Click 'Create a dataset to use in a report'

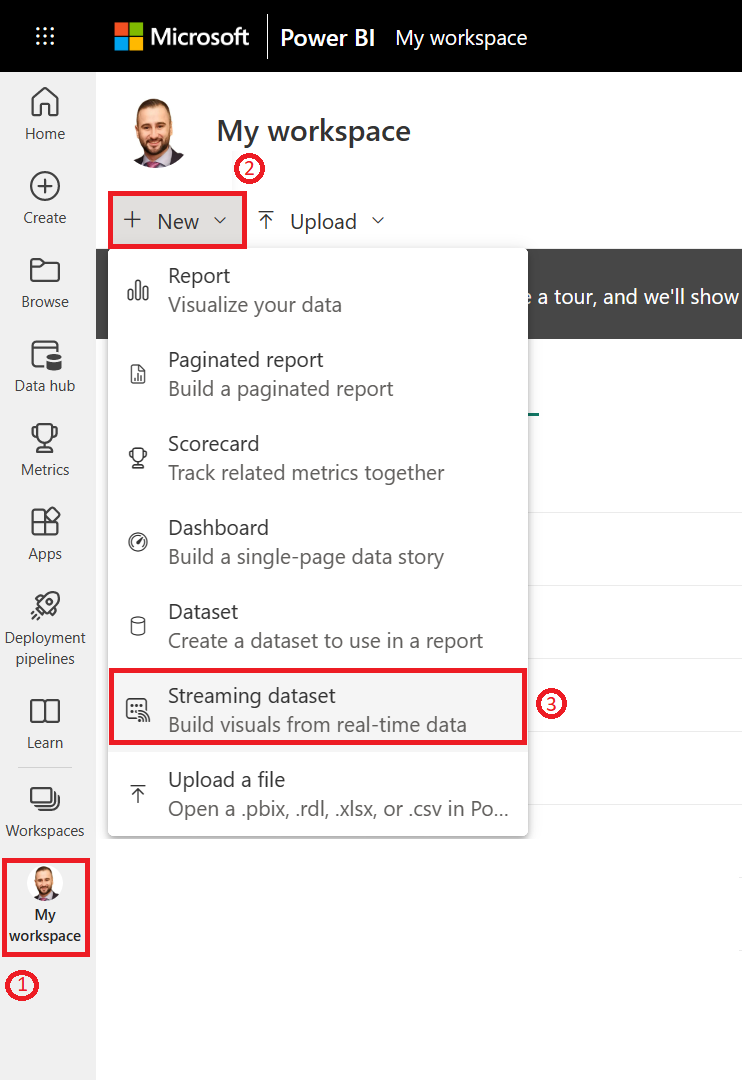click(x=325, y=641)
